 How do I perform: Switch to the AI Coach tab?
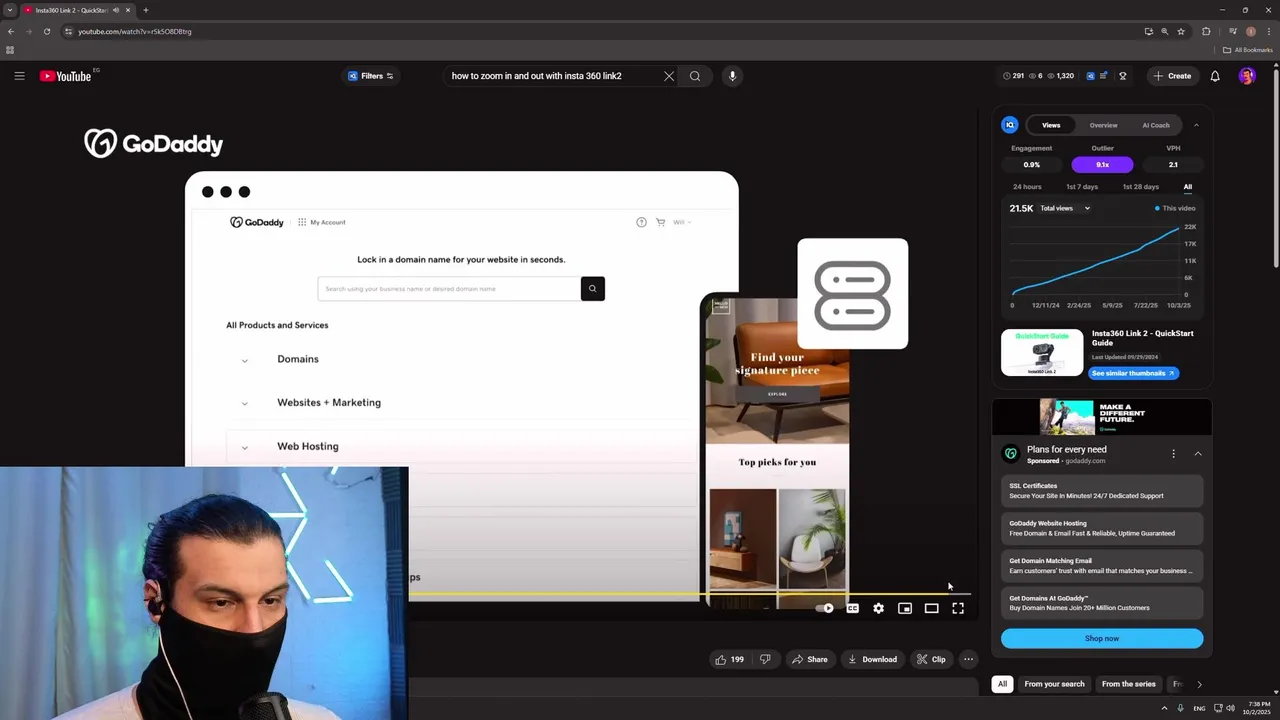(x=1156, y=125)
